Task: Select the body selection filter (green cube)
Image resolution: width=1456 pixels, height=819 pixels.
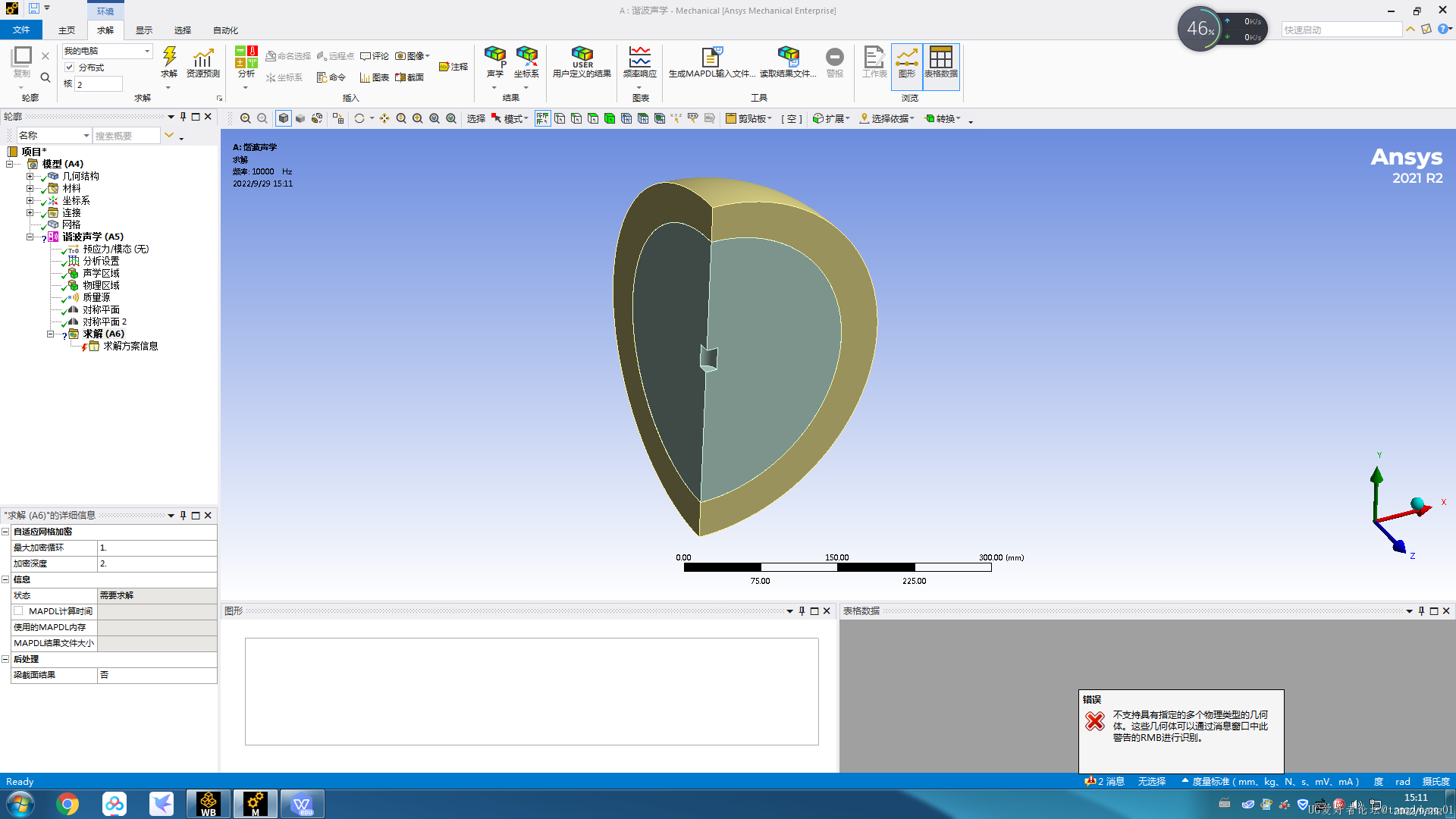Action: click(610, 118)
